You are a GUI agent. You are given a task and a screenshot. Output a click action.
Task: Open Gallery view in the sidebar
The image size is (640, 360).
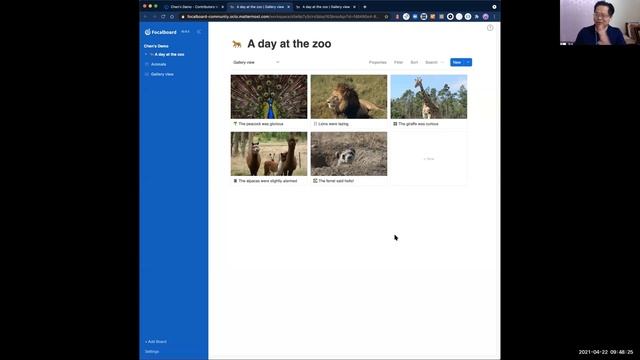pyautogui.click(x=162, y=74)
